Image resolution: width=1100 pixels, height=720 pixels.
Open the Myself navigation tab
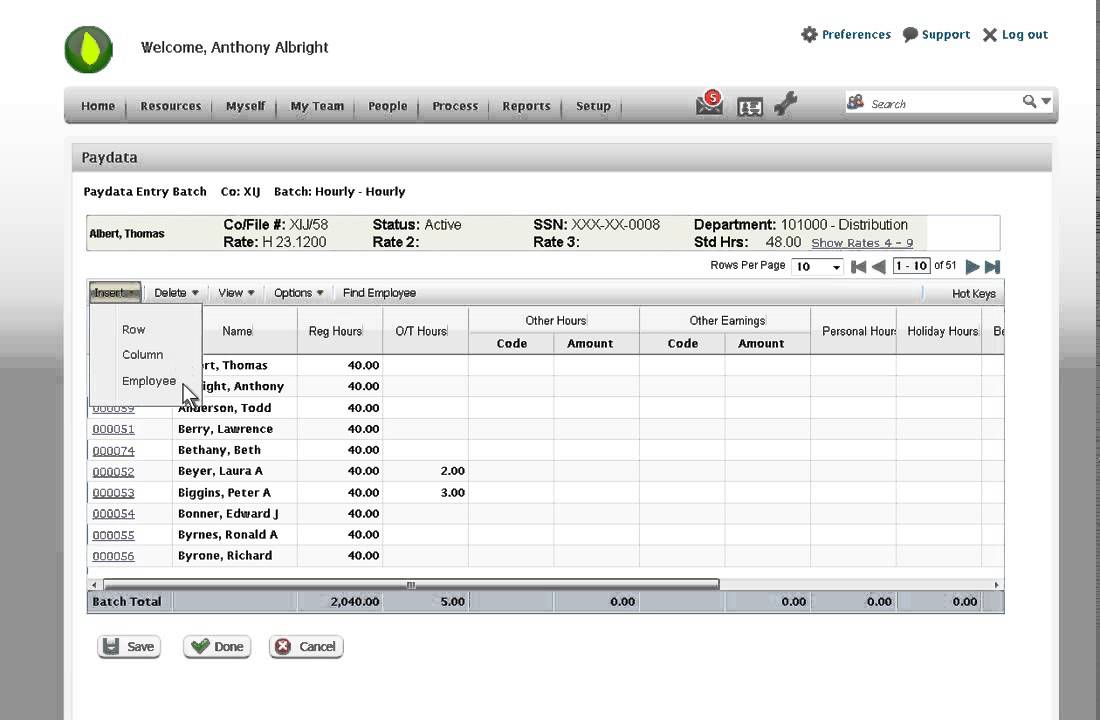click(x=246, y=106)
